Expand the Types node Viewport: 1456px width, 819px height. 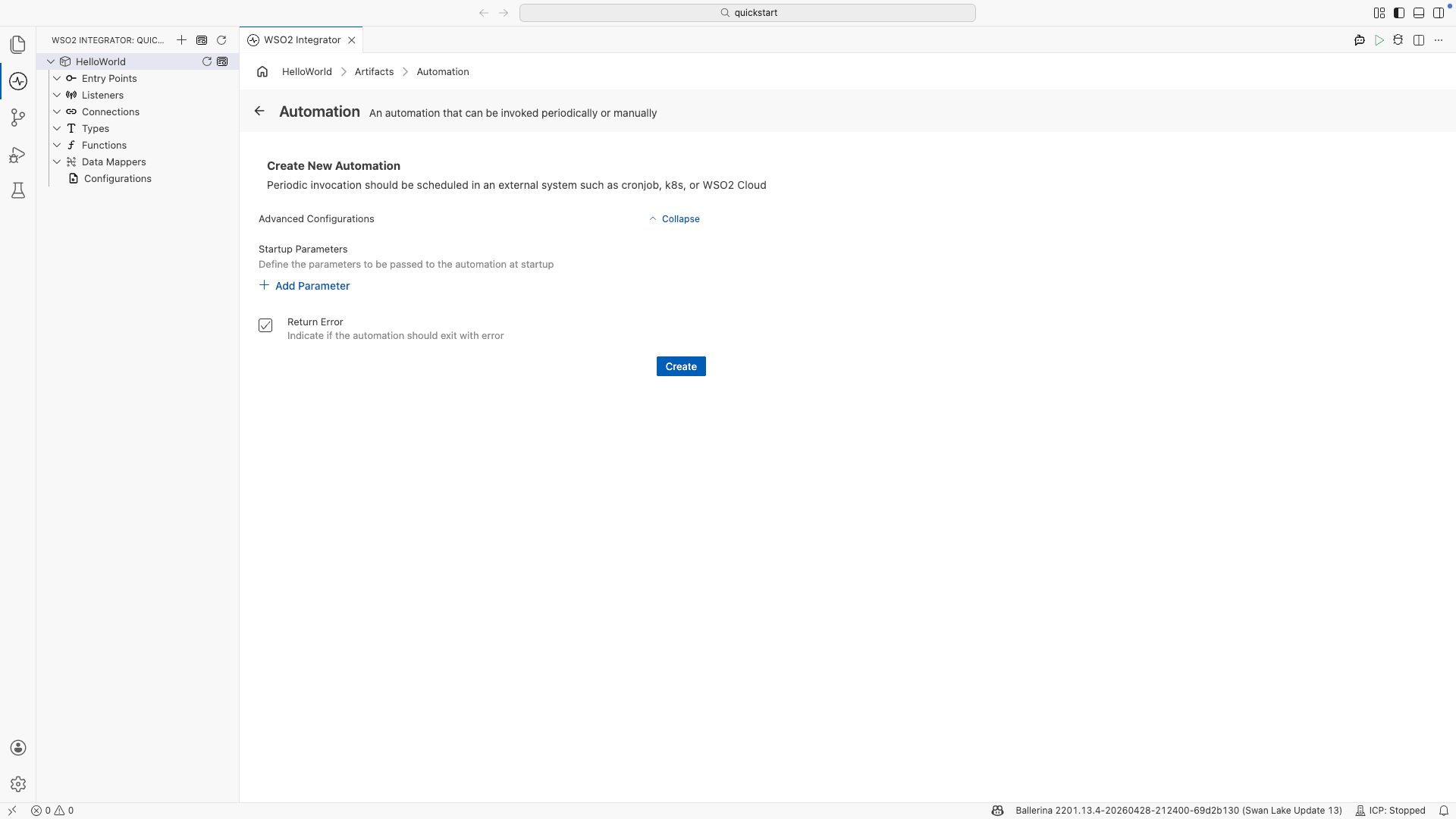(x=57, y=128)
